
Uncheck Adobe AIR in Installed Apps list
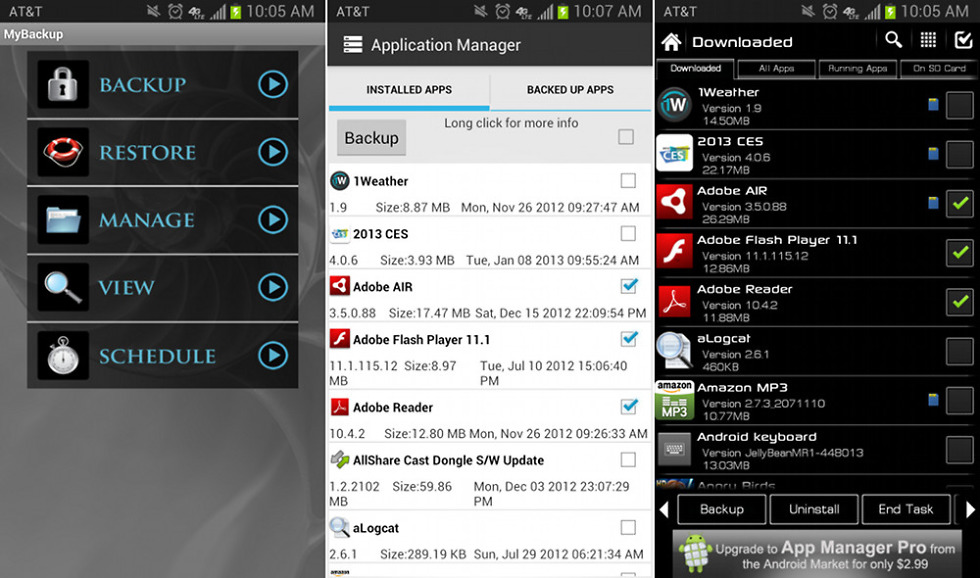(628, 286)
